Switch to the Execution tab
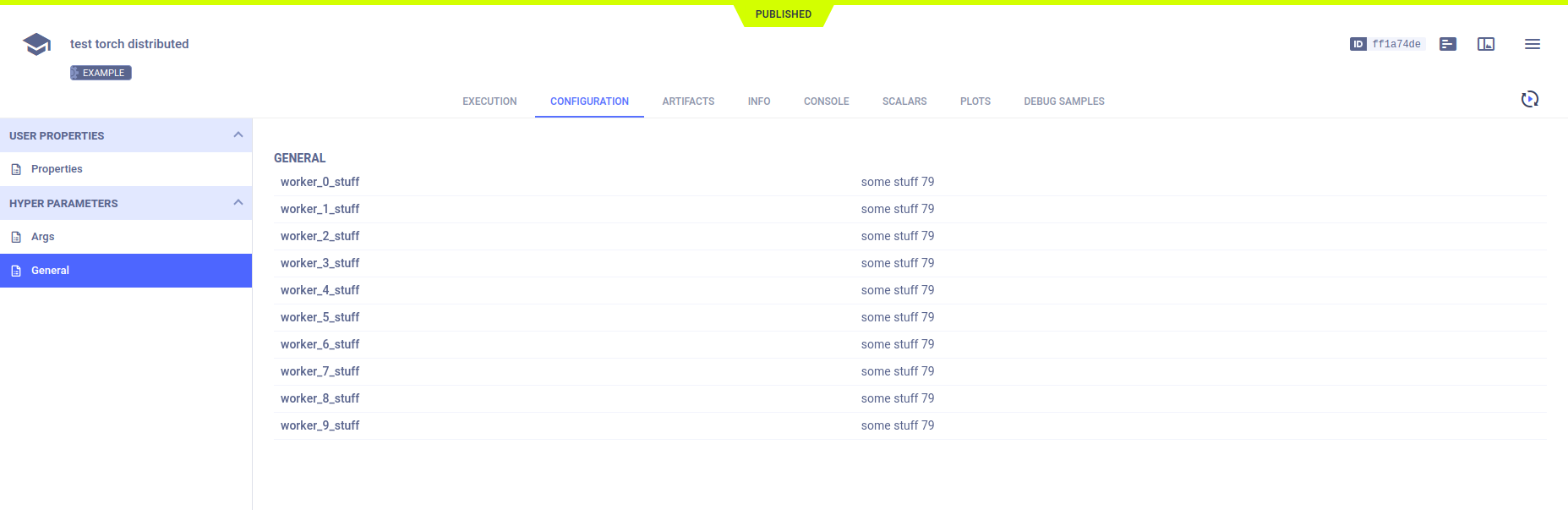1568x510 pixels. click(x=489, y=101)
